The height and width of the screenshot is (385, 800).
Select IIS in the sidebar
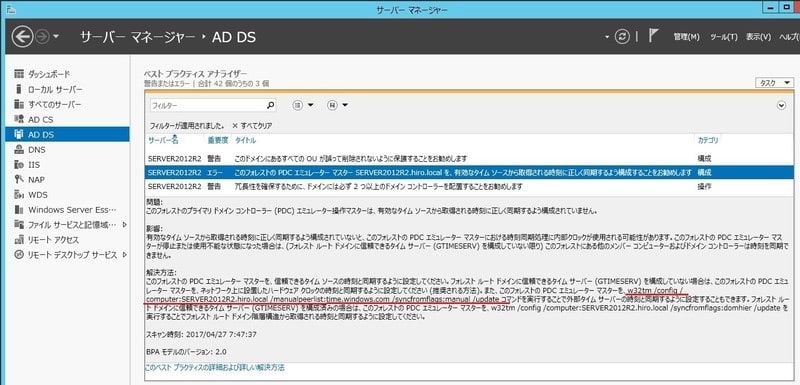[x=34, y=165]
